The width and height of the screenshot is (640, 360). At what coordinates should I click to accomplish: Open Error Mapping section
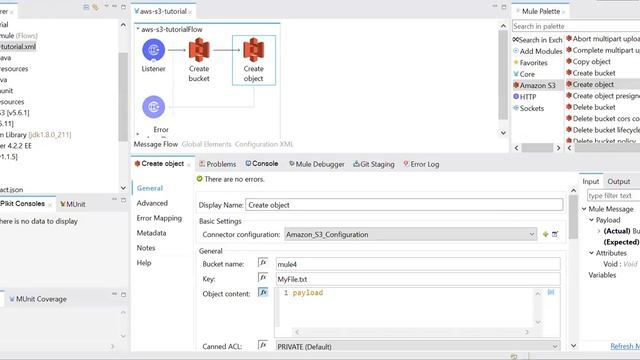click(159, 218)
